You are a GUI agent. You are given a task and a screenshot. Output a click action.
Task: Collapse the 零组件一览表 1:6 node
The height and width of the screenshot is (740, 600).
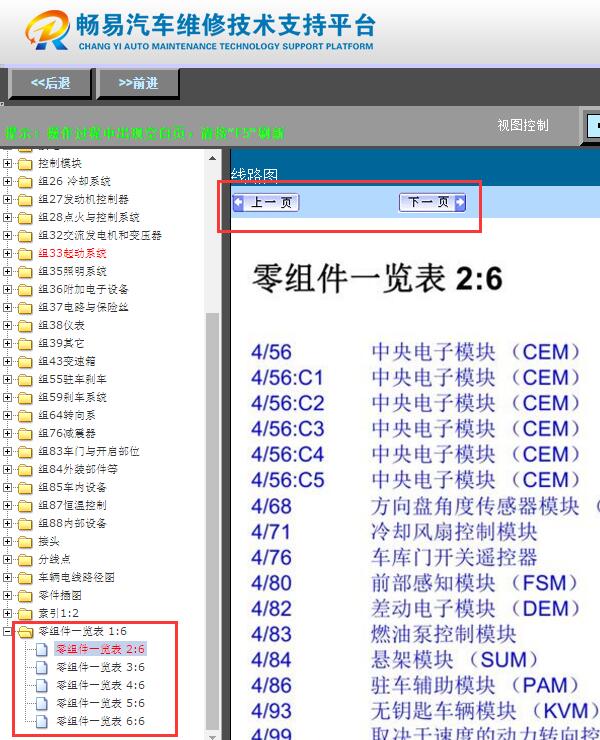point(7,631)
